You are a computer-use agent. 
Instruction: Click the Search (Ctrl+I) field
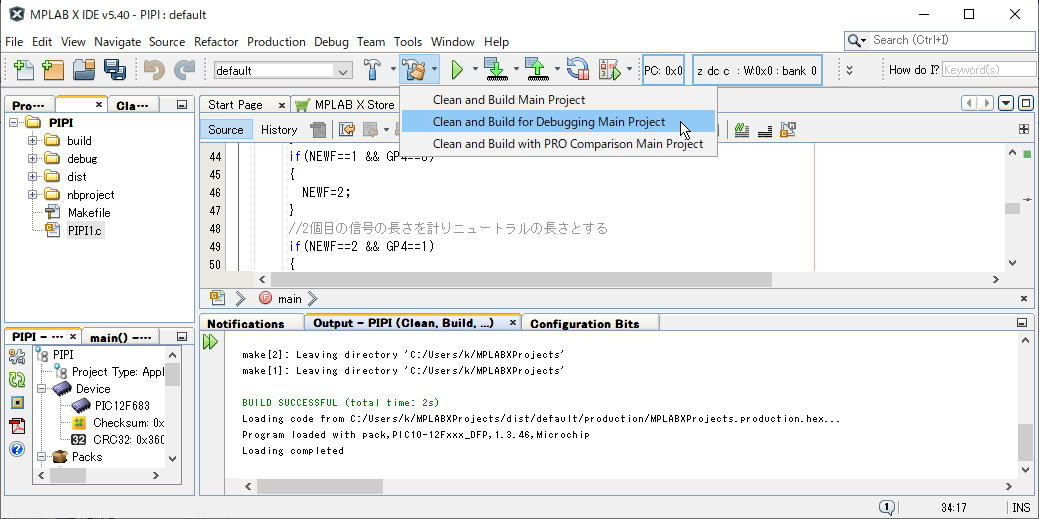tap(953, 40)
